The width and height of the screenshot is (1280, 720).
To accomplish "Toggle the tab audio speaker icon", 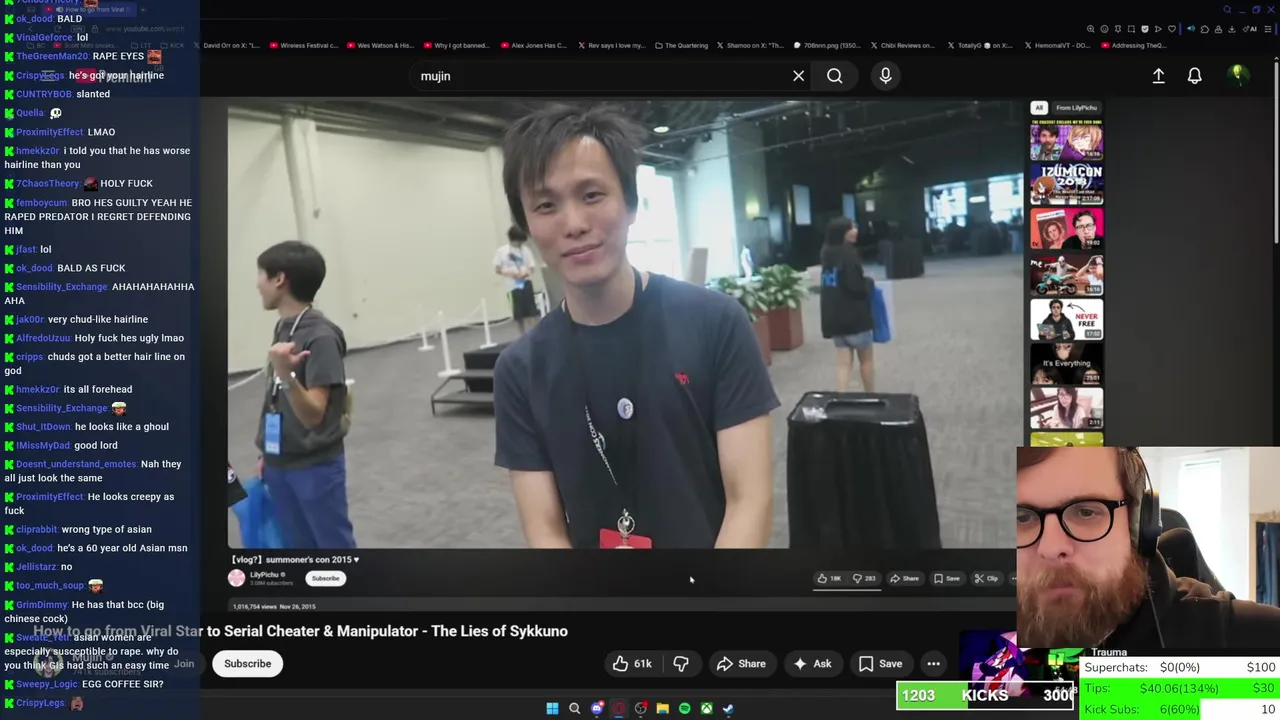I will click(1191, 28).
